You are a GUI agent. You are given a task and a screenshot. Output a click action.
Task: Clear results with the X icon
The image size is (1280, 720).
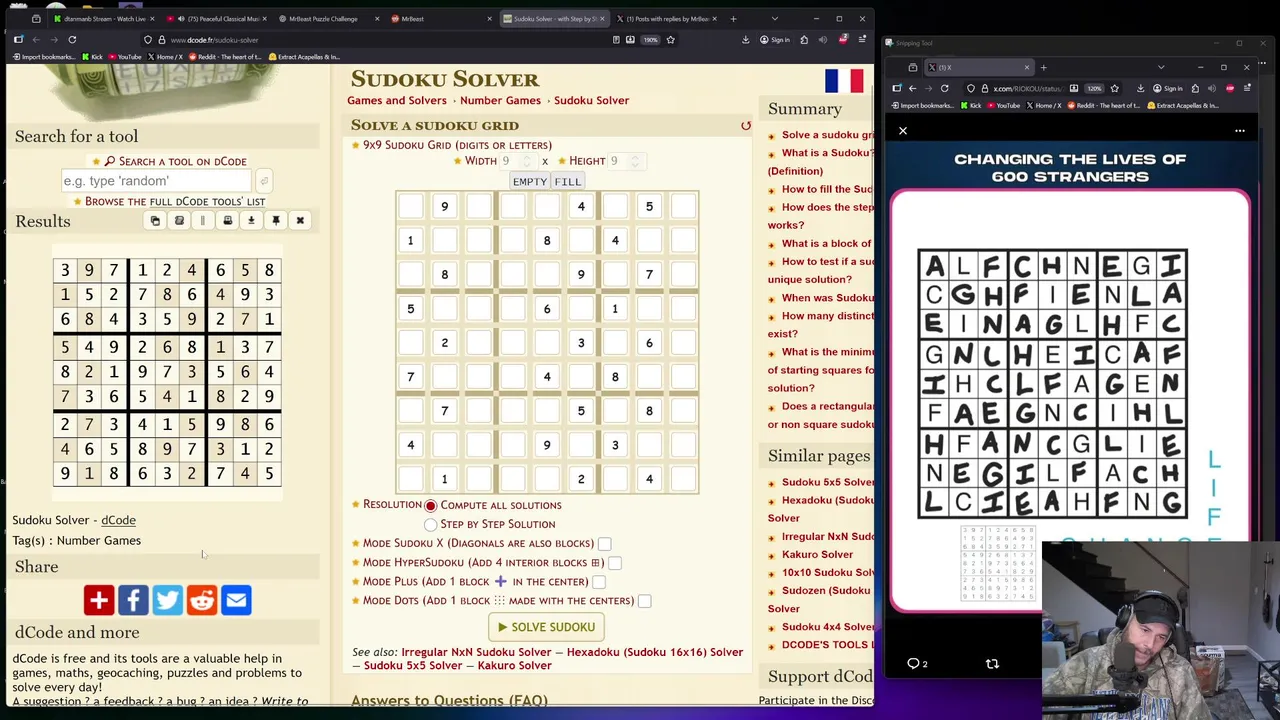pos(300,221)
